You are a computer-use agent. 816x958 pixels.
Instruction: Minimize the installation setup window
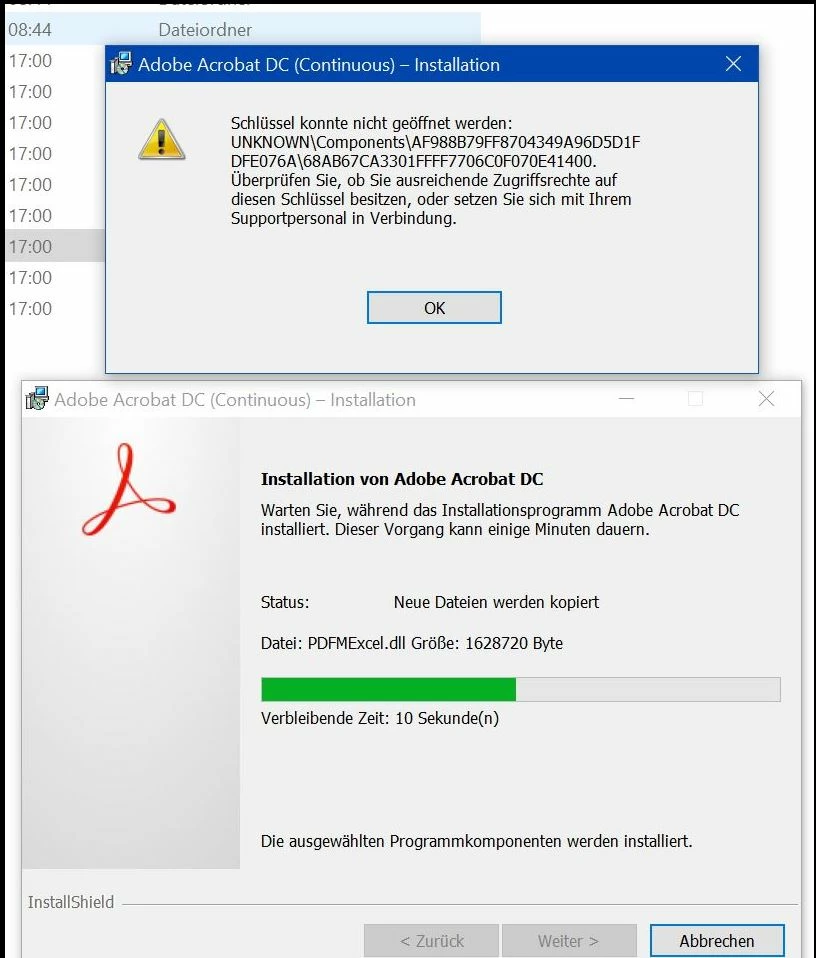(x=627, y=399)
